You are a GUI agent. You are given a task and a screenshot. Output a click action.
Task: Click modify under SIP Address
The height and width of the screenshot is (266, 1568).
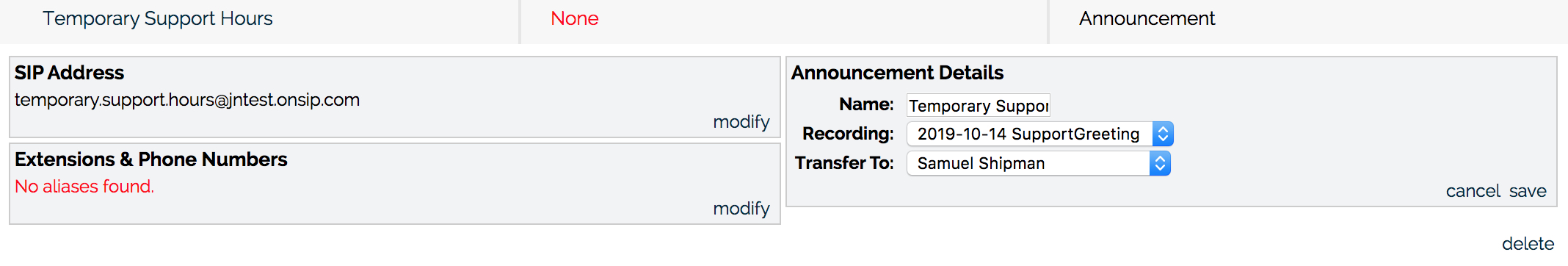point(741,121)
